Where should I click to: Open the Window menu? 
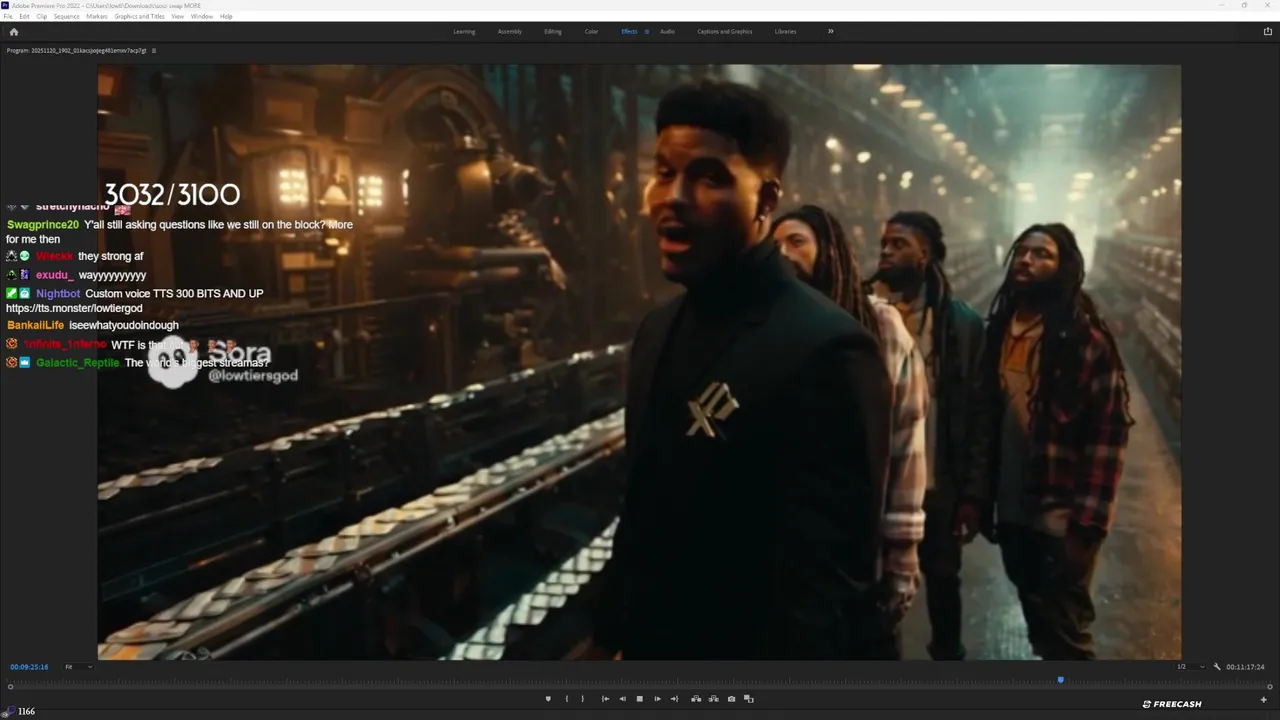click(x=202, y=16)
